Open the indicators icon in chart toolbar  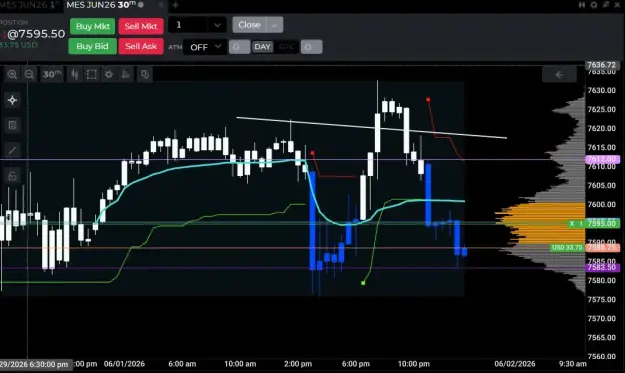coord(126,75)
